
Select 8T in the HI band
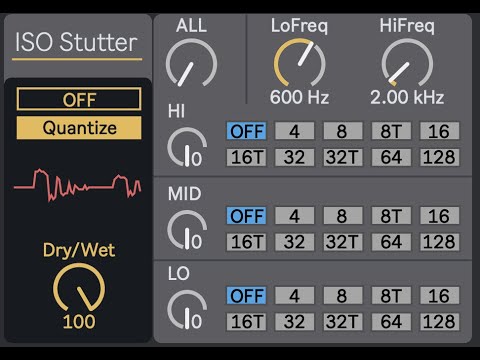click(x=391, y=131)
